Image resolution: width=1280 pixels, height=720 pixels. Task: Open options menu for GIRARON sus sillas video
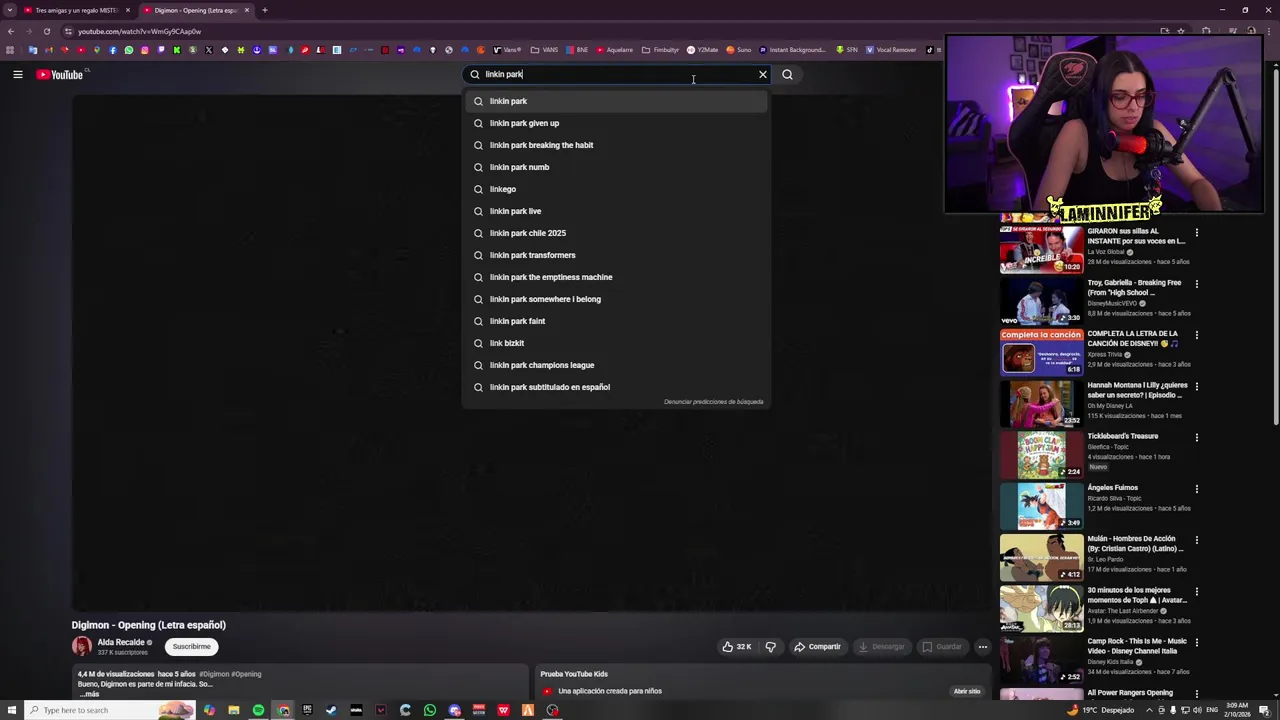1196,233
